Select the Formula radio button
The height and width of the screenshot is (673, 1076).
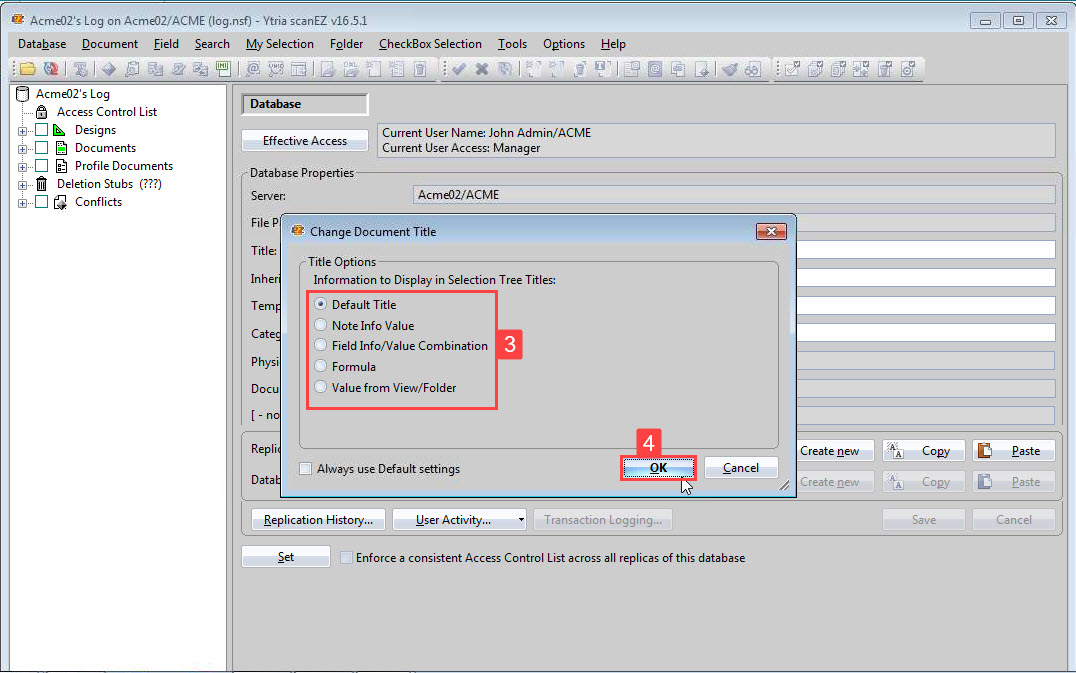322,367
